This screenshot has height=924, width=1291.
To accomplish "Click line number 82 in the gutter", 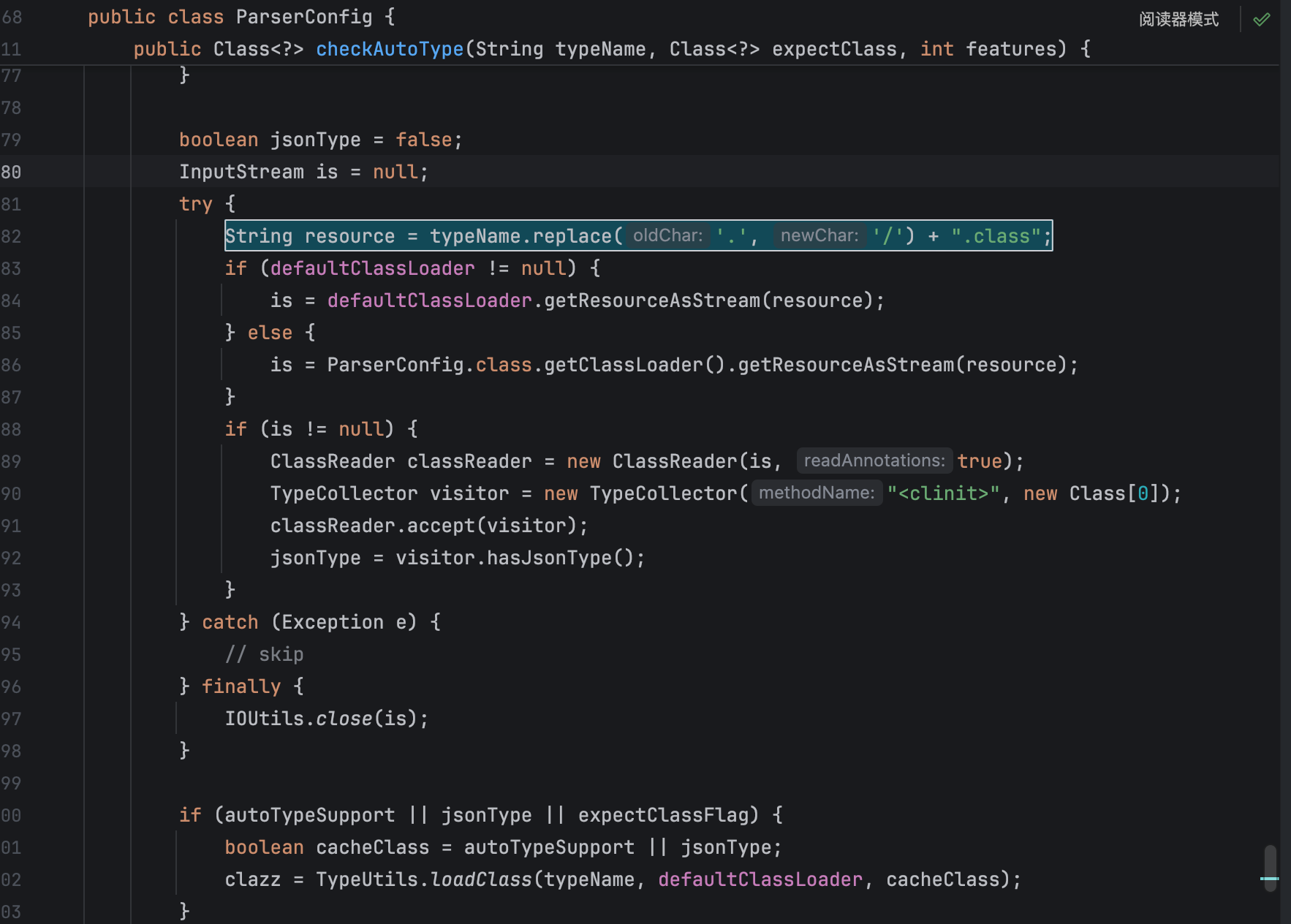I will click(x=11, y=236).
